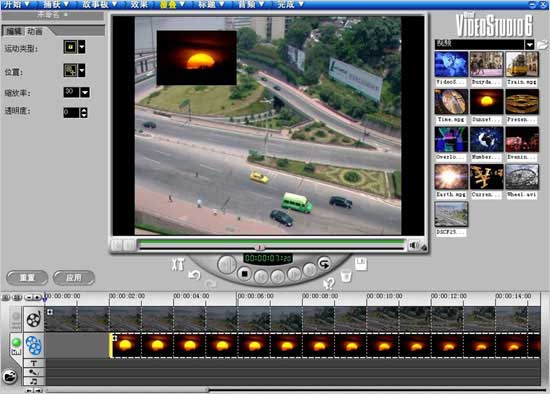Click the sunset overlay in preview
Screen dimensions: 550x394
click(196, 58)
